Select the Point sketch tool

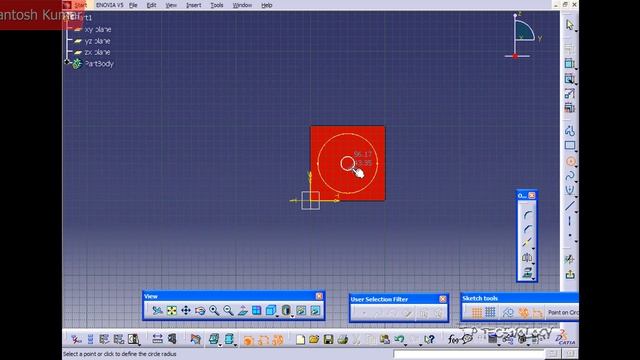coord(570,236)
